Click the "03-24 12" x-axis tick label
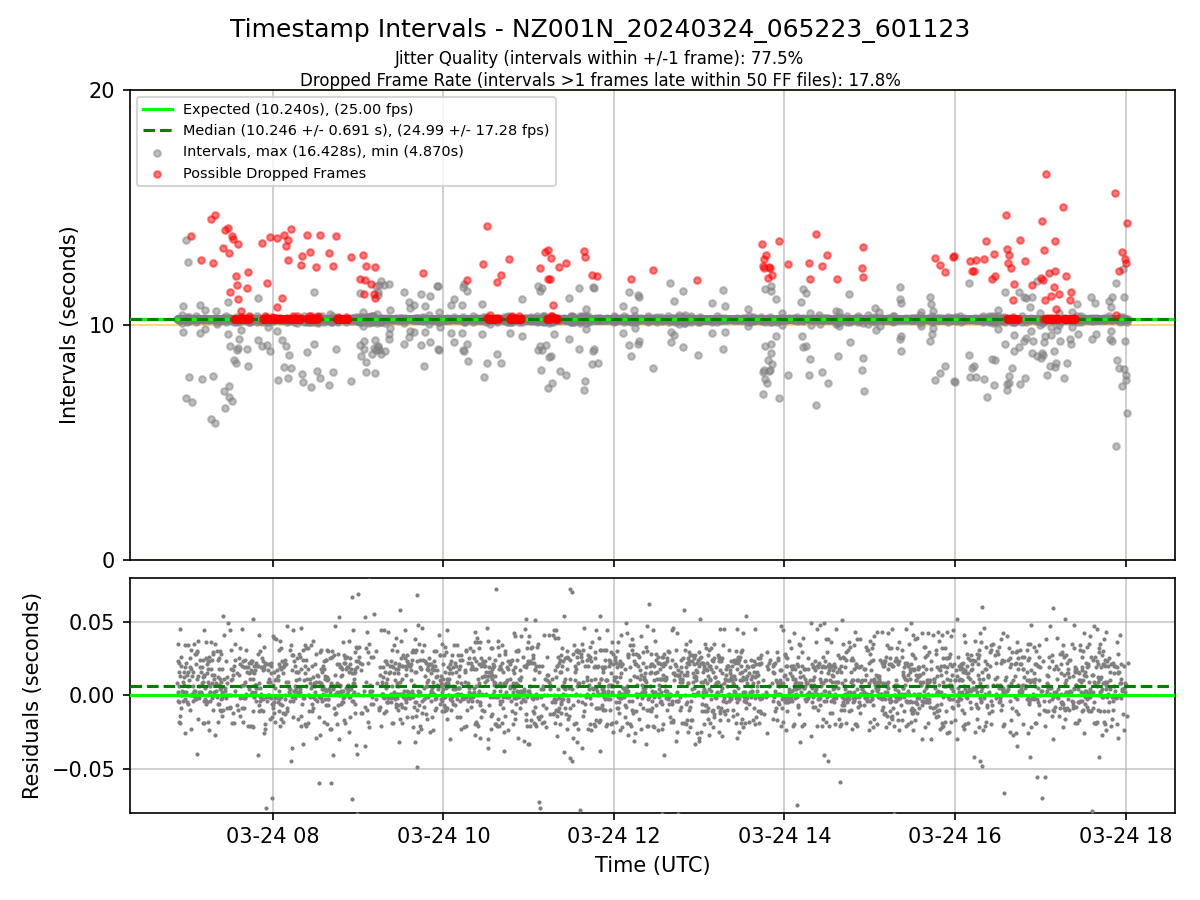The height and width of the screenshot is (900, 1200). (614, 835)
